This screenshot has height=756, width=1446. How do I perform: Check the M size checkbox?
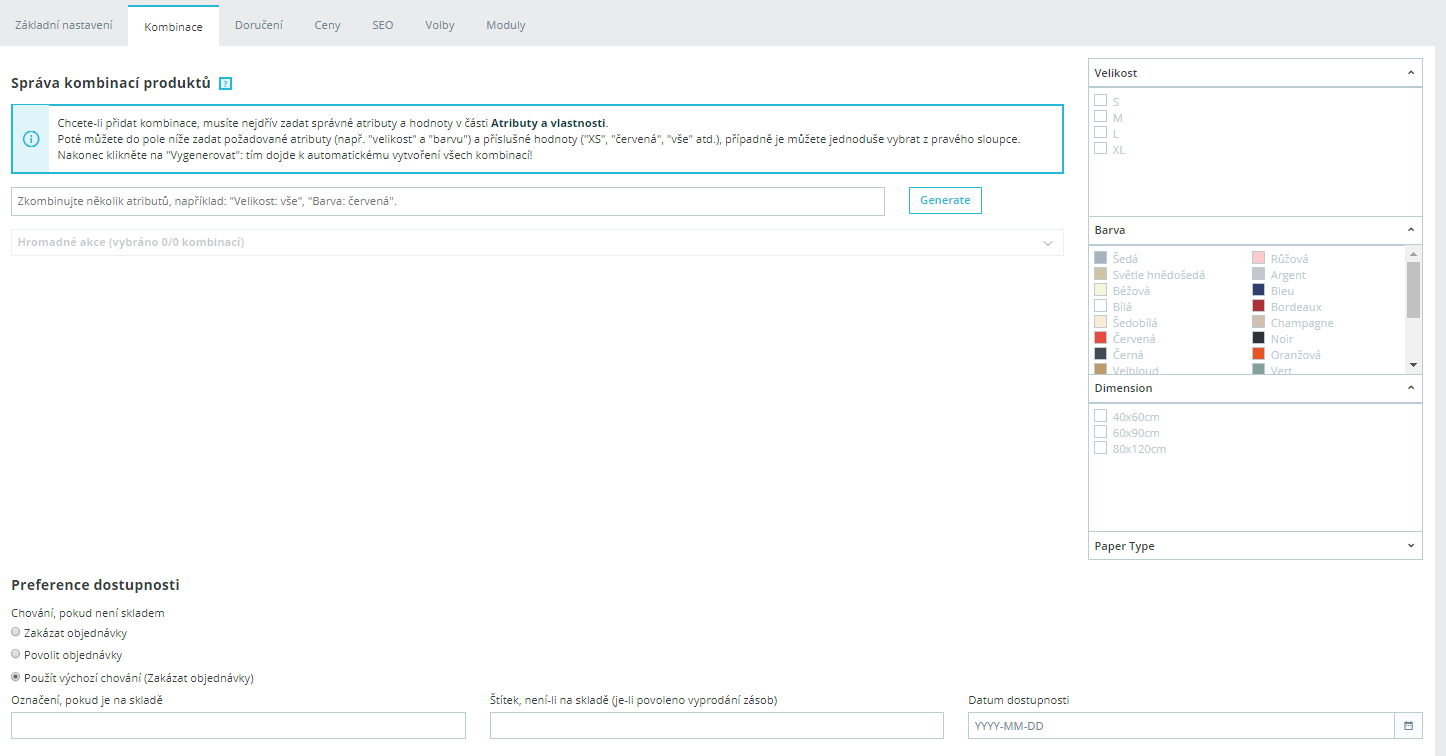click(x=1100, y=117)
